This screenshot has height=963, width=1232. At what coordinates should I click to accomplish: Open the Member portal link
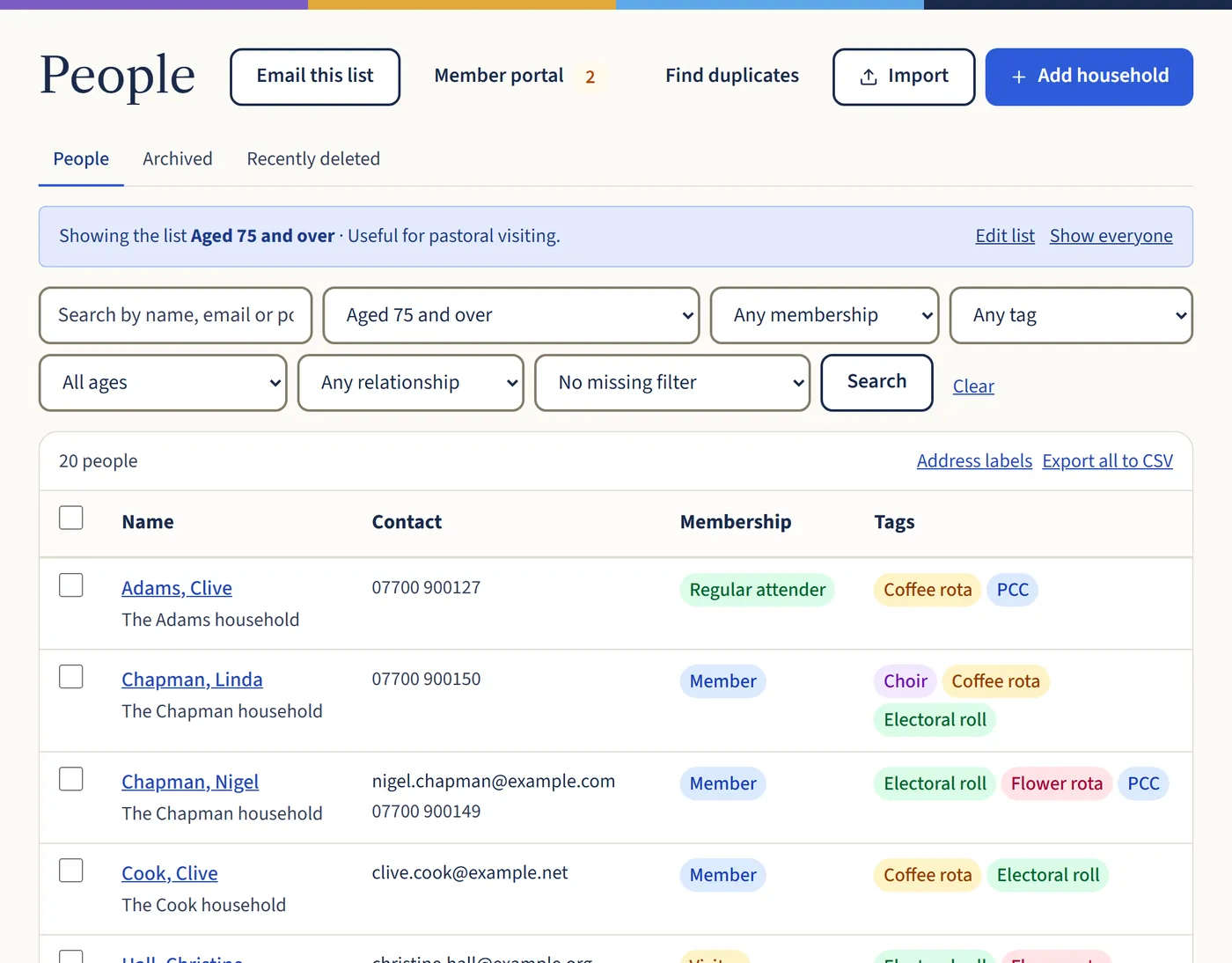(x=499, y=77)
